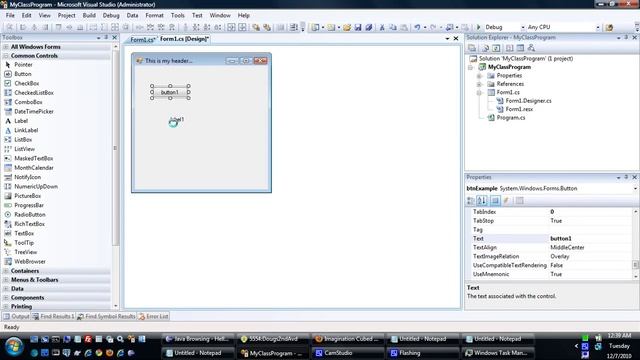Select Form1.resx in Solution Explorer
The height and width of the screenshot is (360, 640).
519,109
